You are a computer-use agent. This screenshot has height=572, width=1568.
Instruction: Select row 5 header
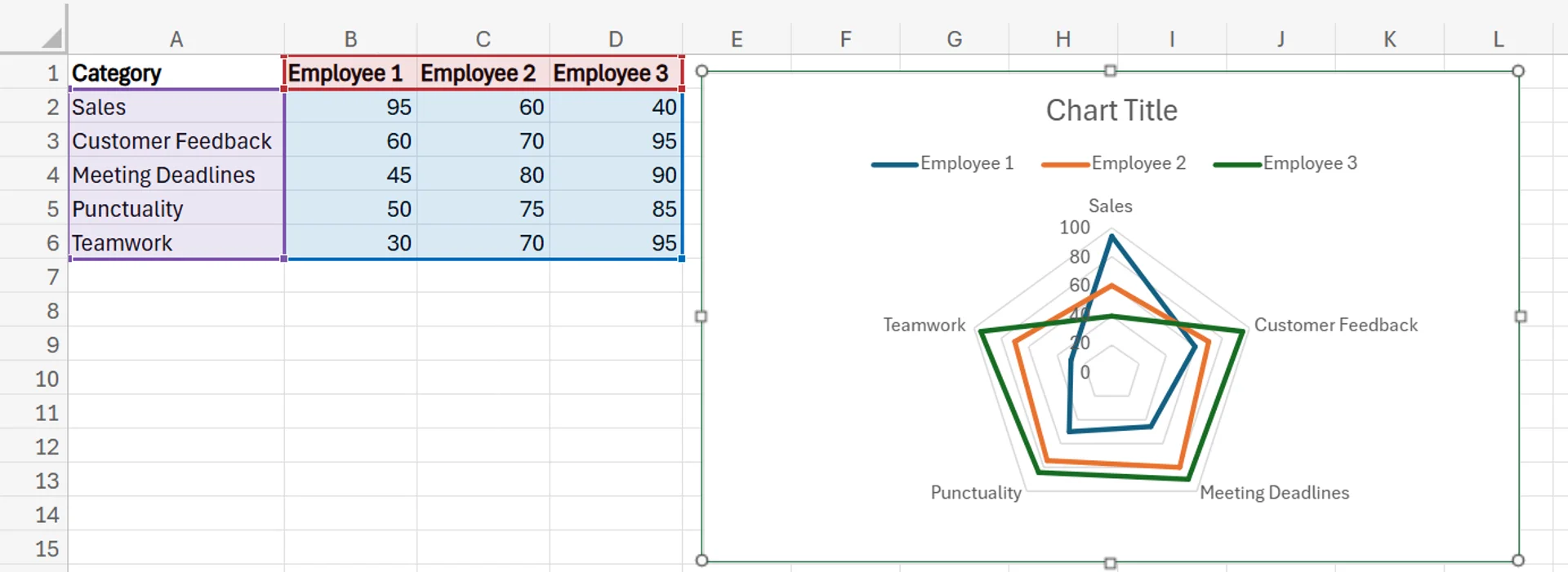pos(34,209)
